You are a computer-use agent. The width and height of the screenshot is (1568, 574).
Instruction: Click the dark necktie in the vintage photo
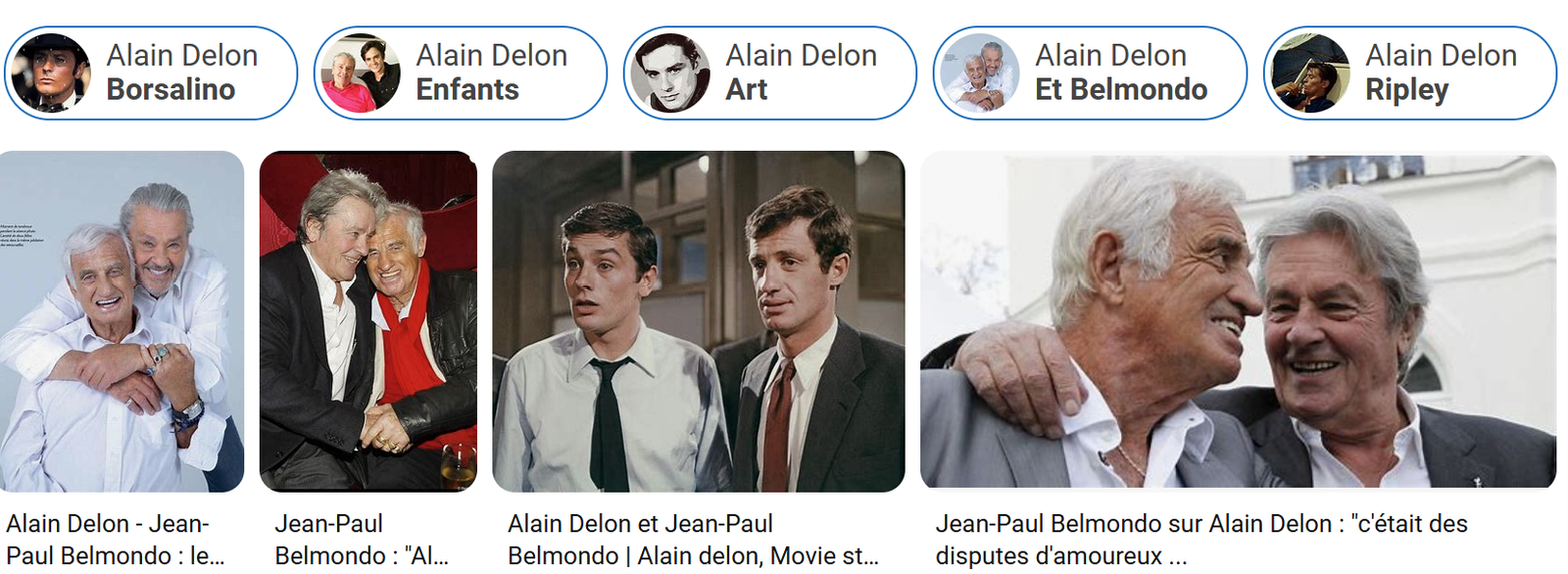tap(609, 423)
